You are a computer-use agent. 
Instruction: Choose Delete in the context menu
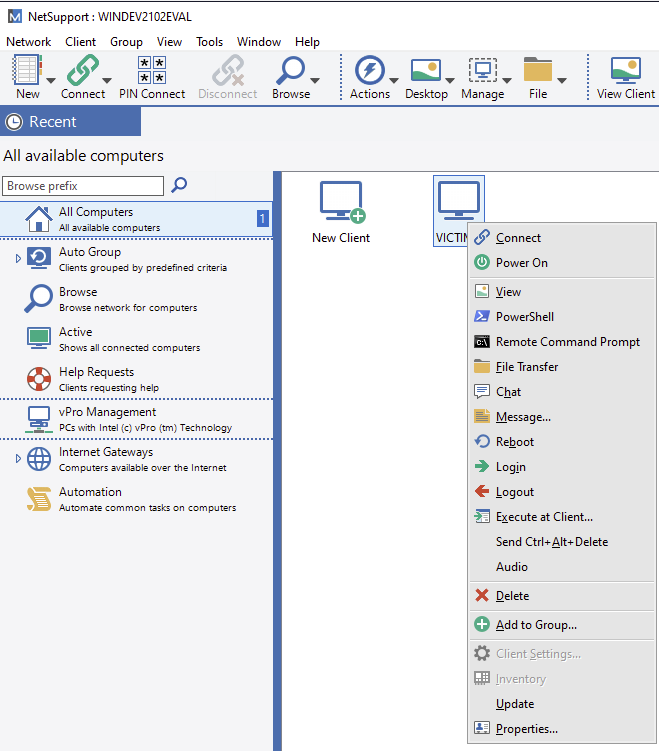coord(562,596)
